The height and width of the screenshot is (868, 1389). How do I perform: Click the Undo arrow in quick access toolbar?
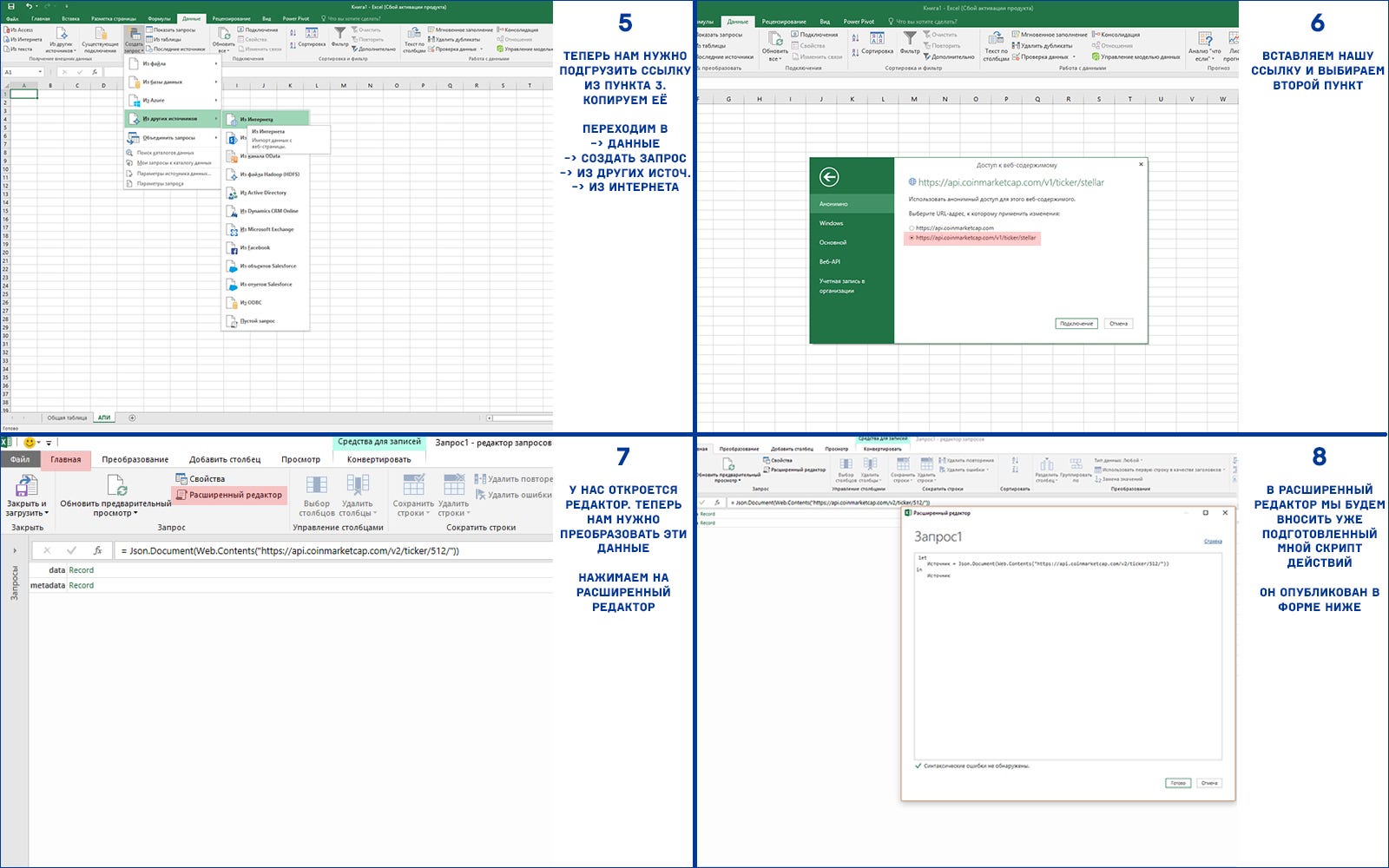click(x=29, y=6)
